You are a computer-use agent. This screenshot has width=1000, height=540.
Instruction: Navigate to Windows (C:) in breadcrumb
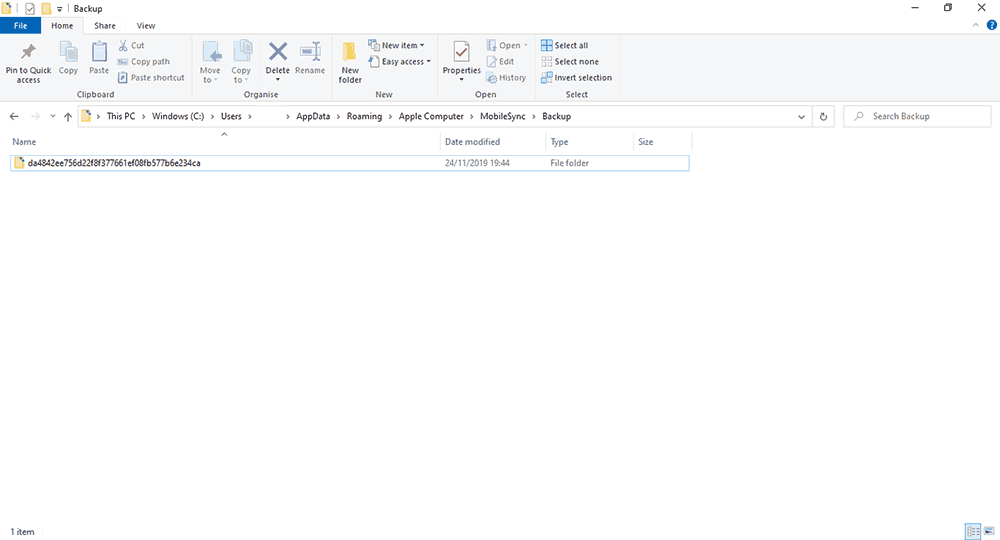pos(178,116)
